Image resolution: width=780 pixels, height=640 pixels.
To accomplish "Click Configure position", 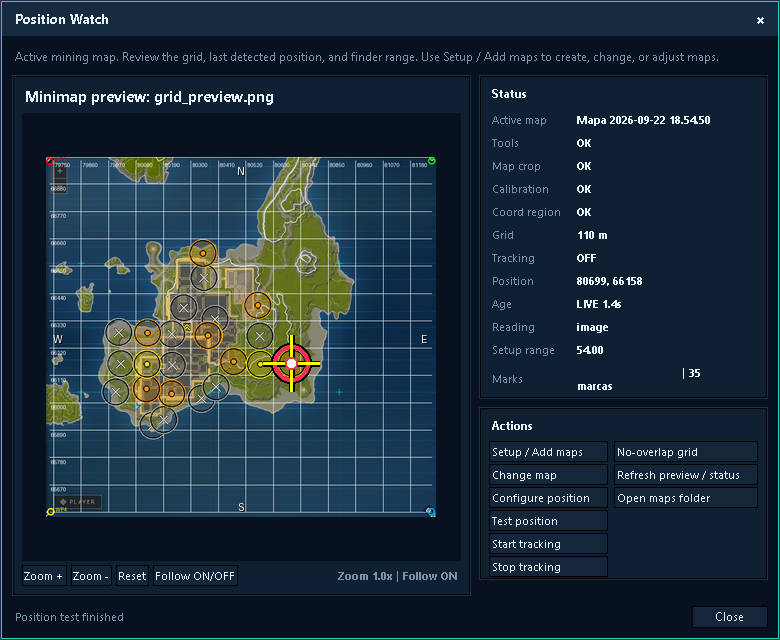I will [548, 498].
